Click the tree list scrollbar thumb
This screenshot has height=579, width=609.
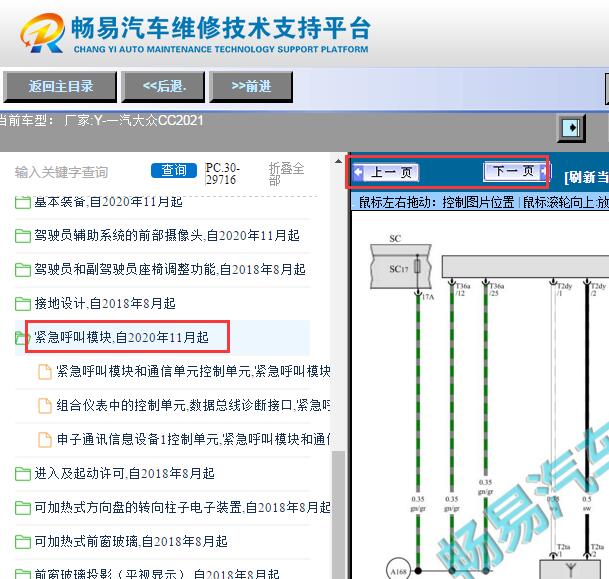pyautogui.click(x=339, y=515)
